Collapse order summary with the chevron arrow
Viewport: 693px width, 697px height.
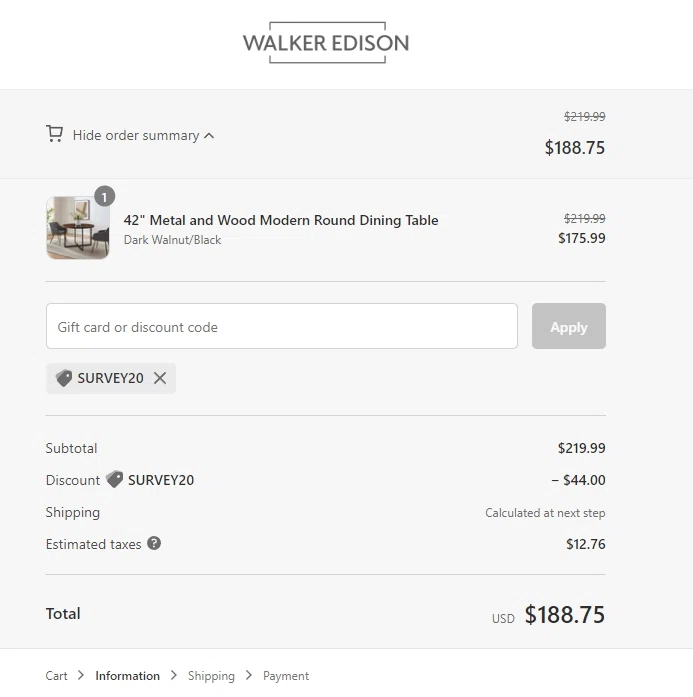tap(209, 136)
